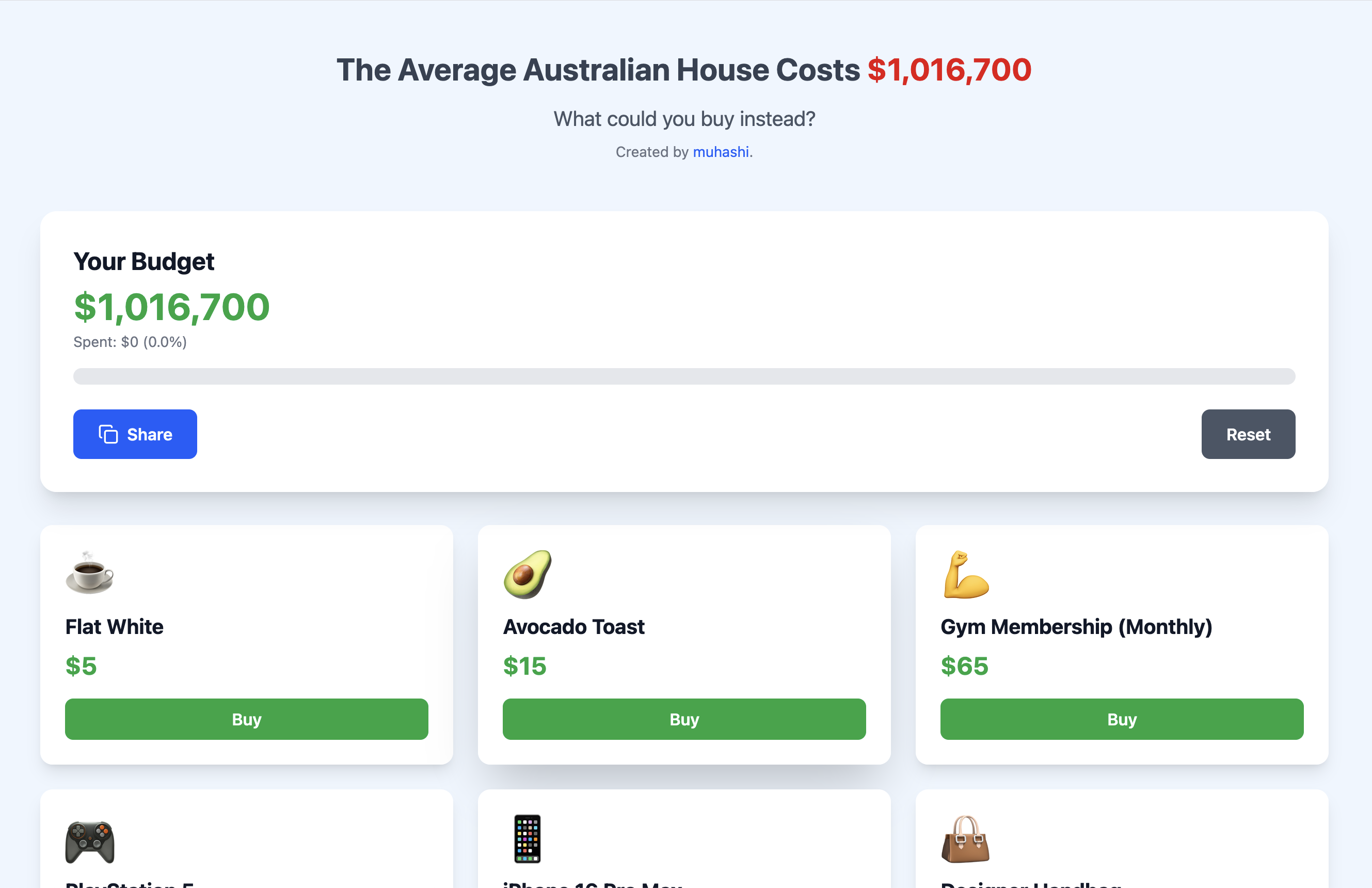Image resolution: width=1372 pixels, height=888 pixels.
Task: Click the coffee cup emoji on Flat White card
Action: point(88,573)
